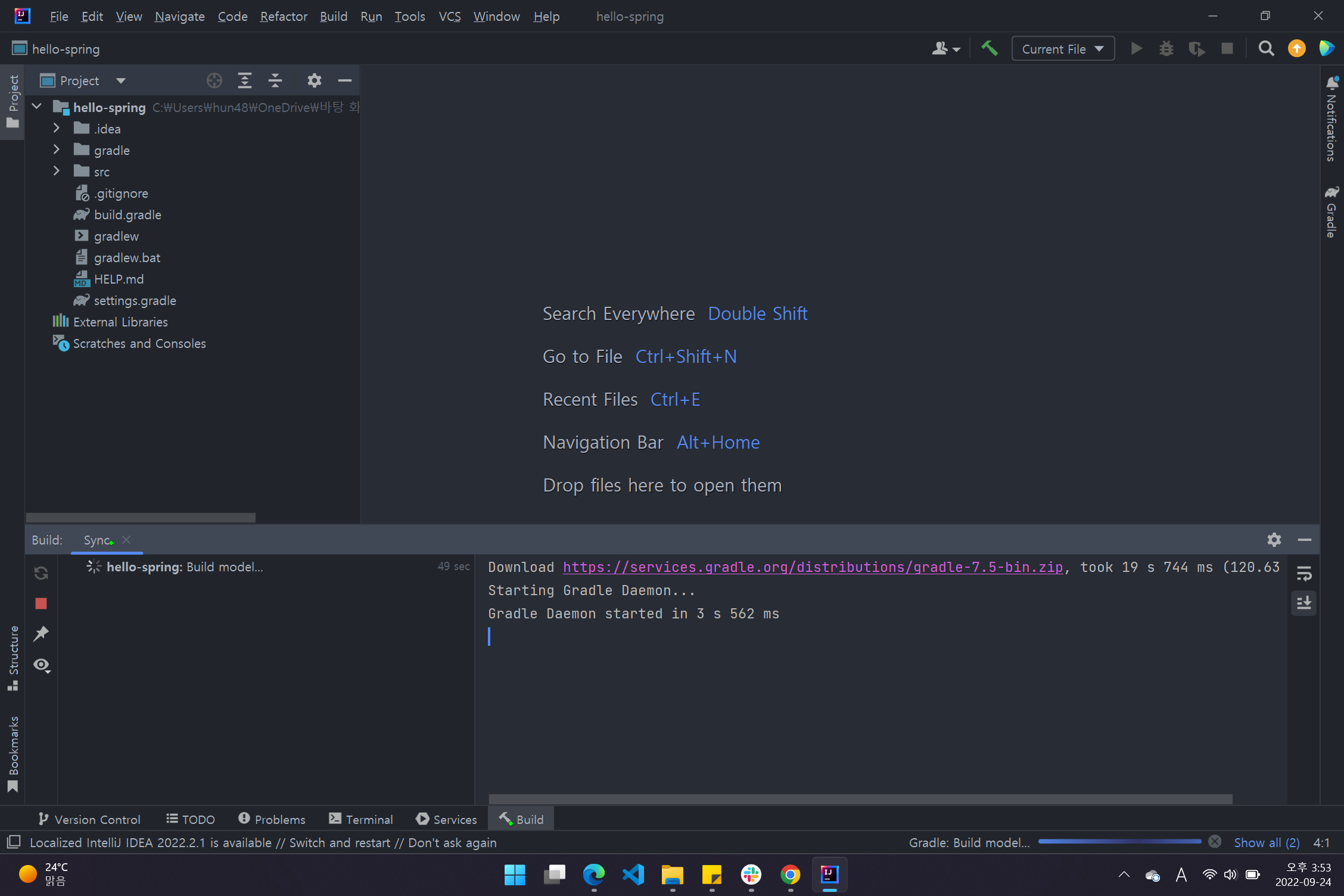Expand all items in Project panel

(245, 80)
